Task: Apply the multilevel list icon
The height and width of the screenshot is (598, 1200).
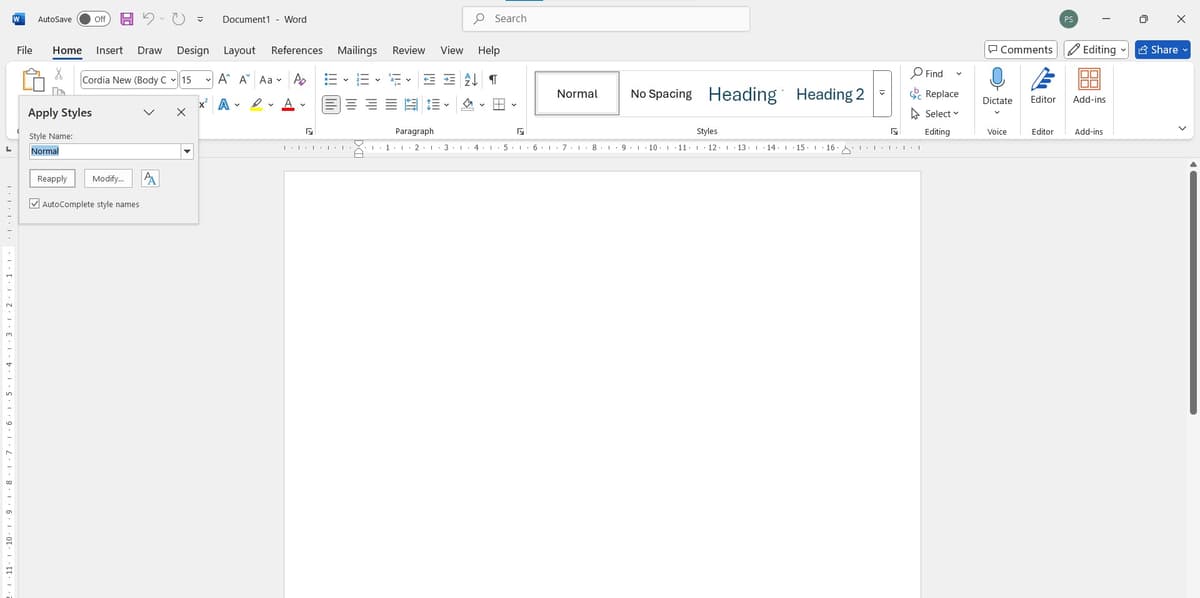Action: [x=395, y=79]
